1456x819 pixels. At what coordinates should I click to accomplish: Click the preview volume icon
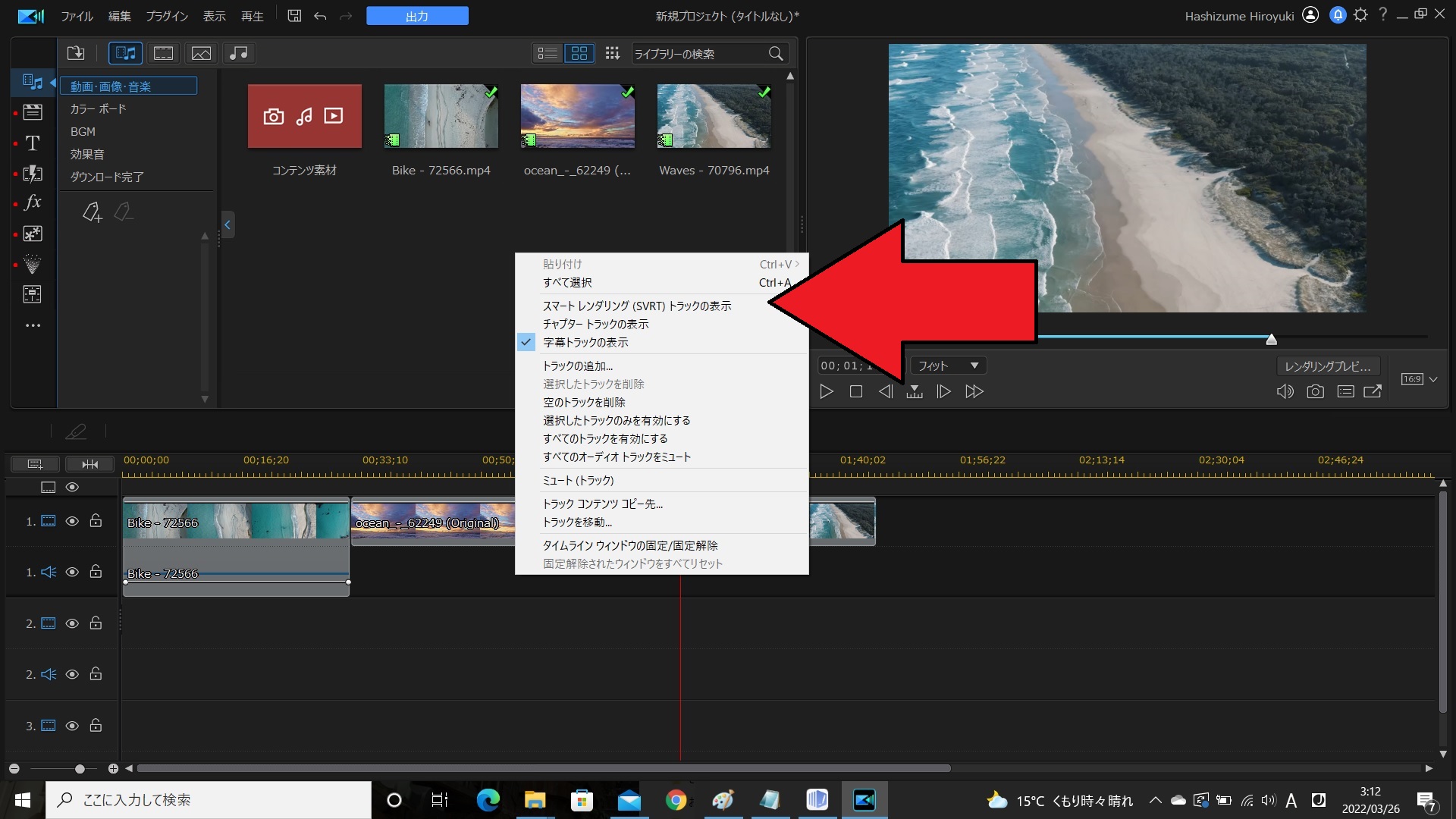coord(1285,392)
